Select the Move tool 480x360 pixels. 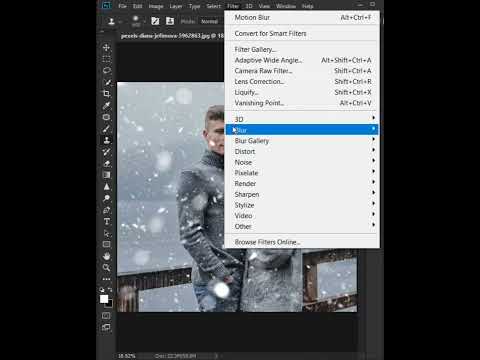coord(106,47)
